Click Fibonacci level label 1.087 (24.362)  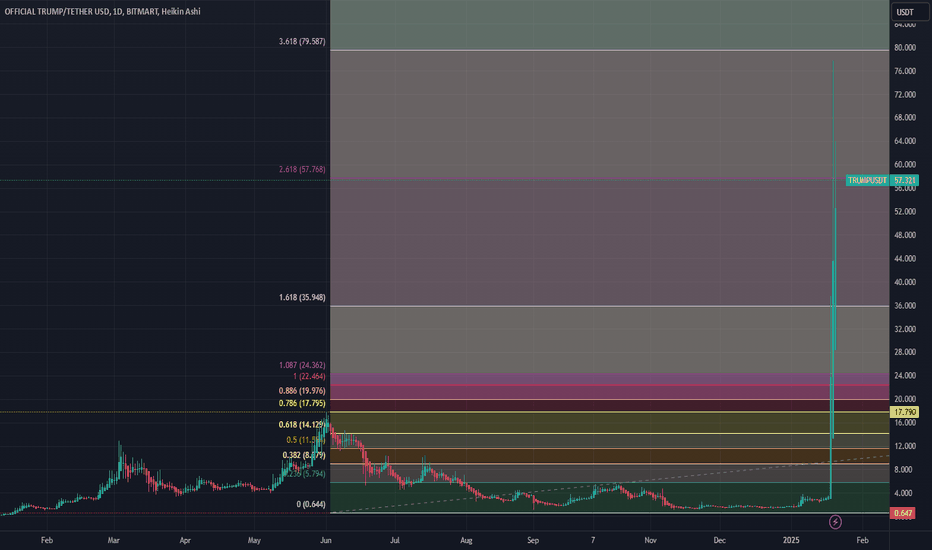[302, 365]
